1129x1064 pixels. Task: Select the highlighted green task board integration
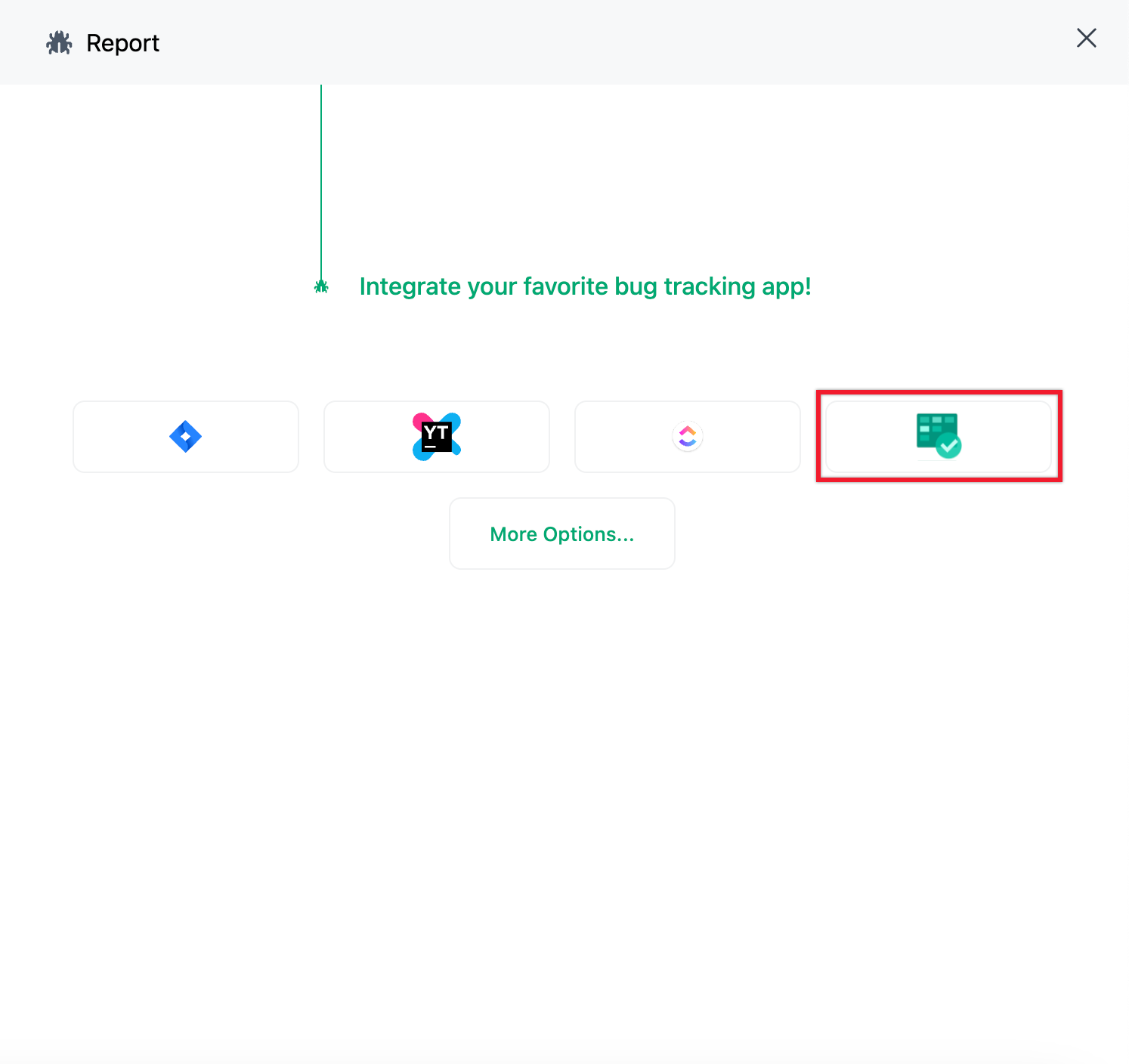(x=938, y=436)
